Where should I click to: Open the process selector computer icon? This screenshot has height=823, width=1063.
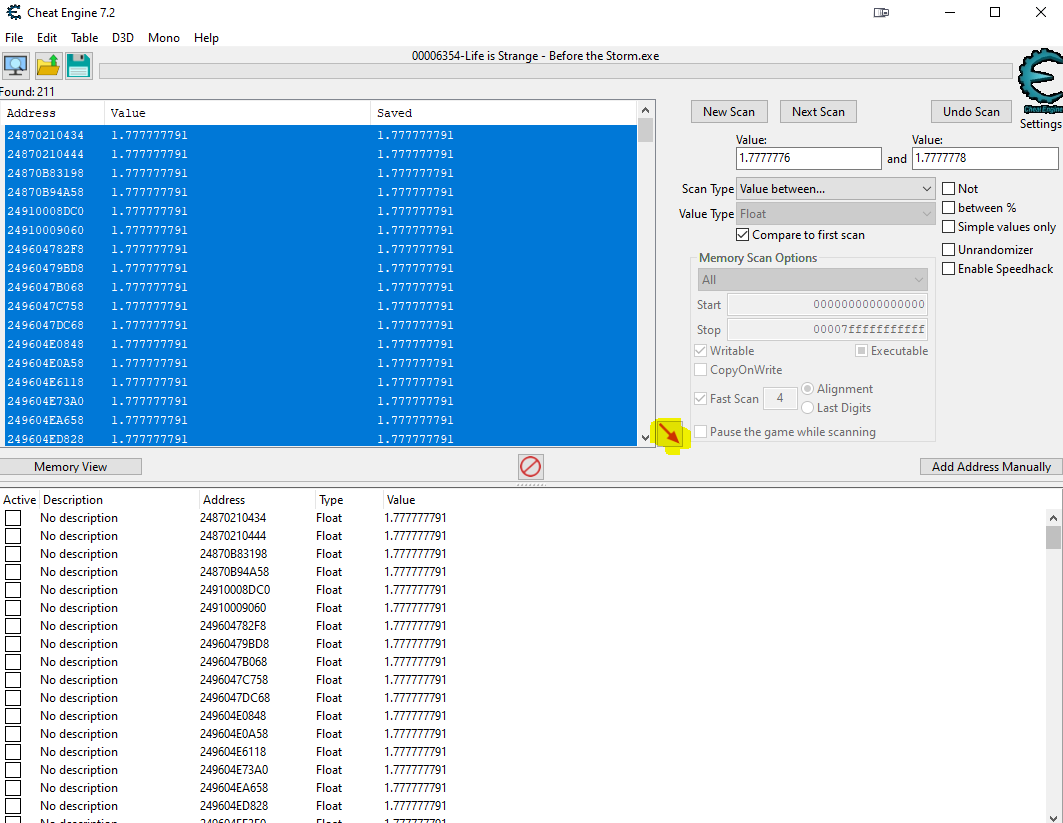[x=15, y=66]
